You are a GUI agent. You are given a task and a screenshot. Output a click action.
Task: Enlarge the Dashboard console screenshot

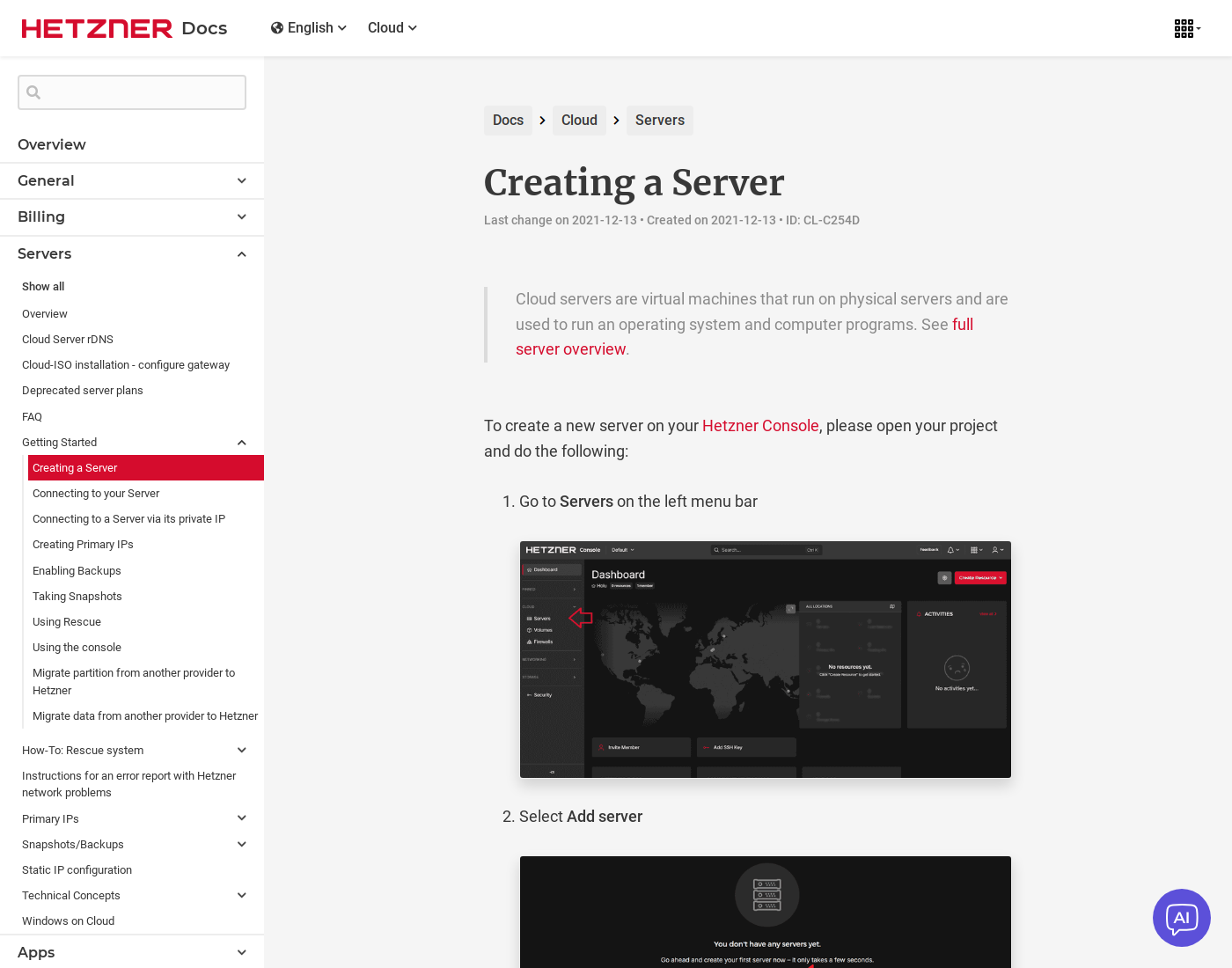coord(766,659)
